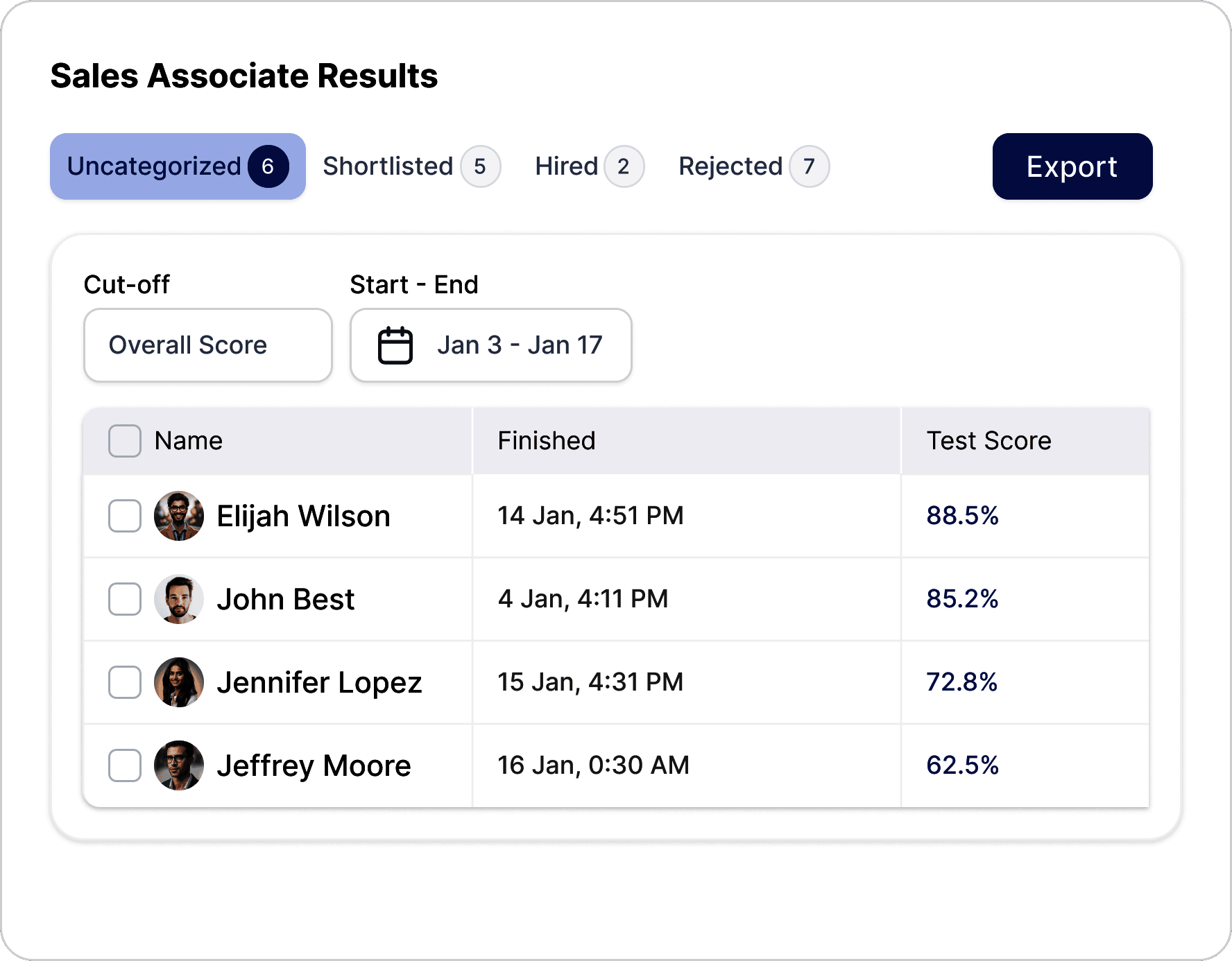
Task: Select the checkbox next to John Best
Action: (x=125, y=599)
